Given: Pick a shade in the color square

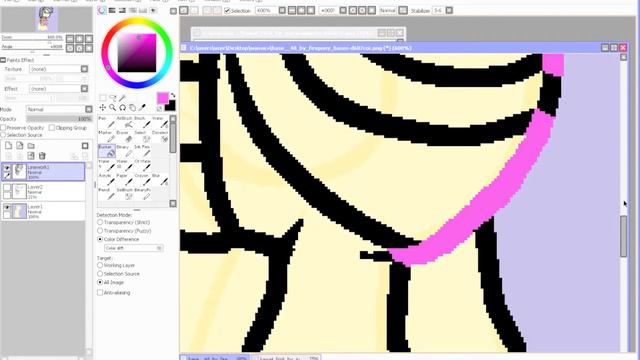Looking at the screenshot, I should pyautogui.click(x=137, y=53).
